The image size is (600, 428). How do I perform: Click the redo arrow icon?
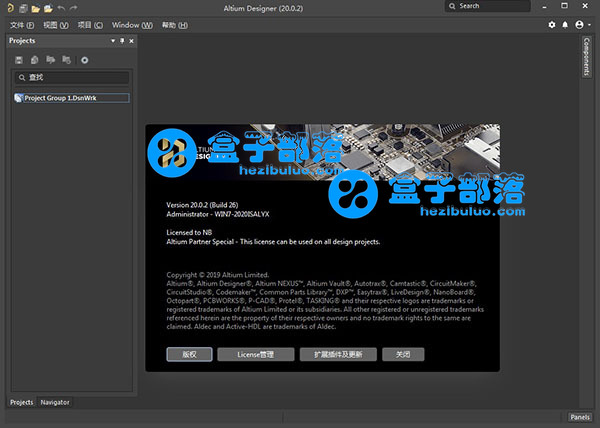click(73, 8)
